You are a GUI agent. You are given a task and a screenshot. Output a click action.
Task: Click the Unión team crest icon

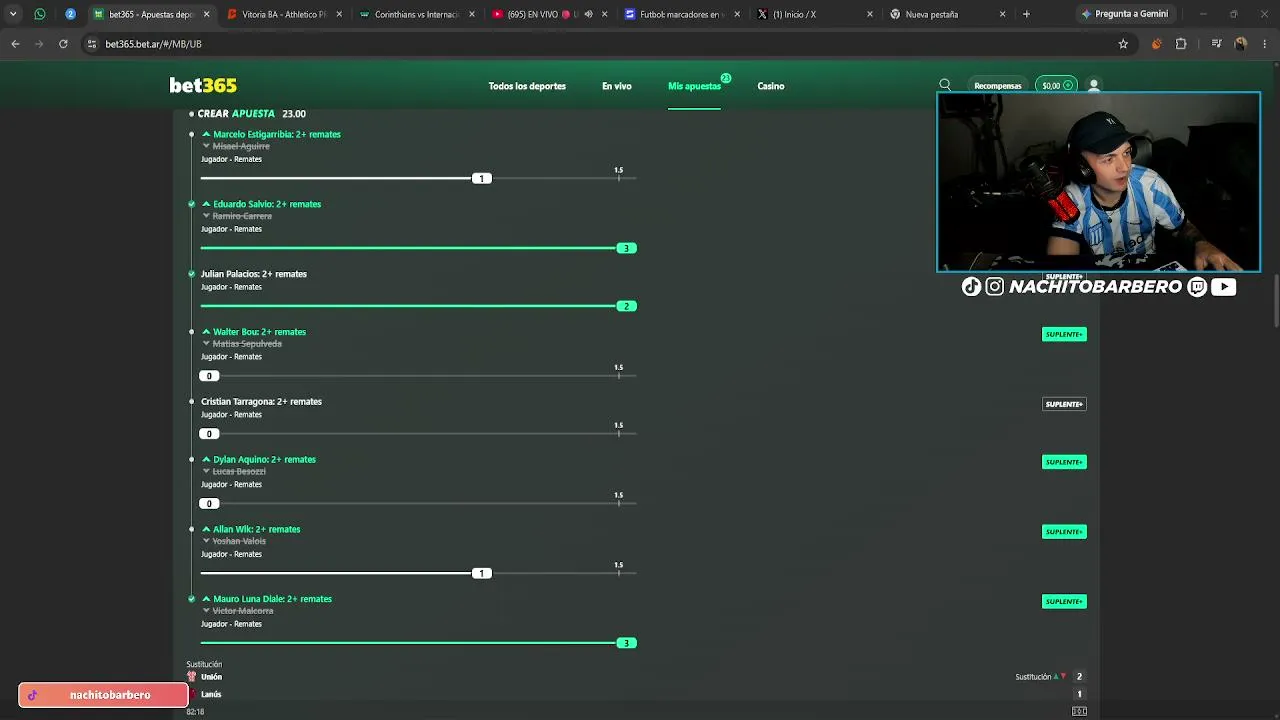click(x=192, y=677)
